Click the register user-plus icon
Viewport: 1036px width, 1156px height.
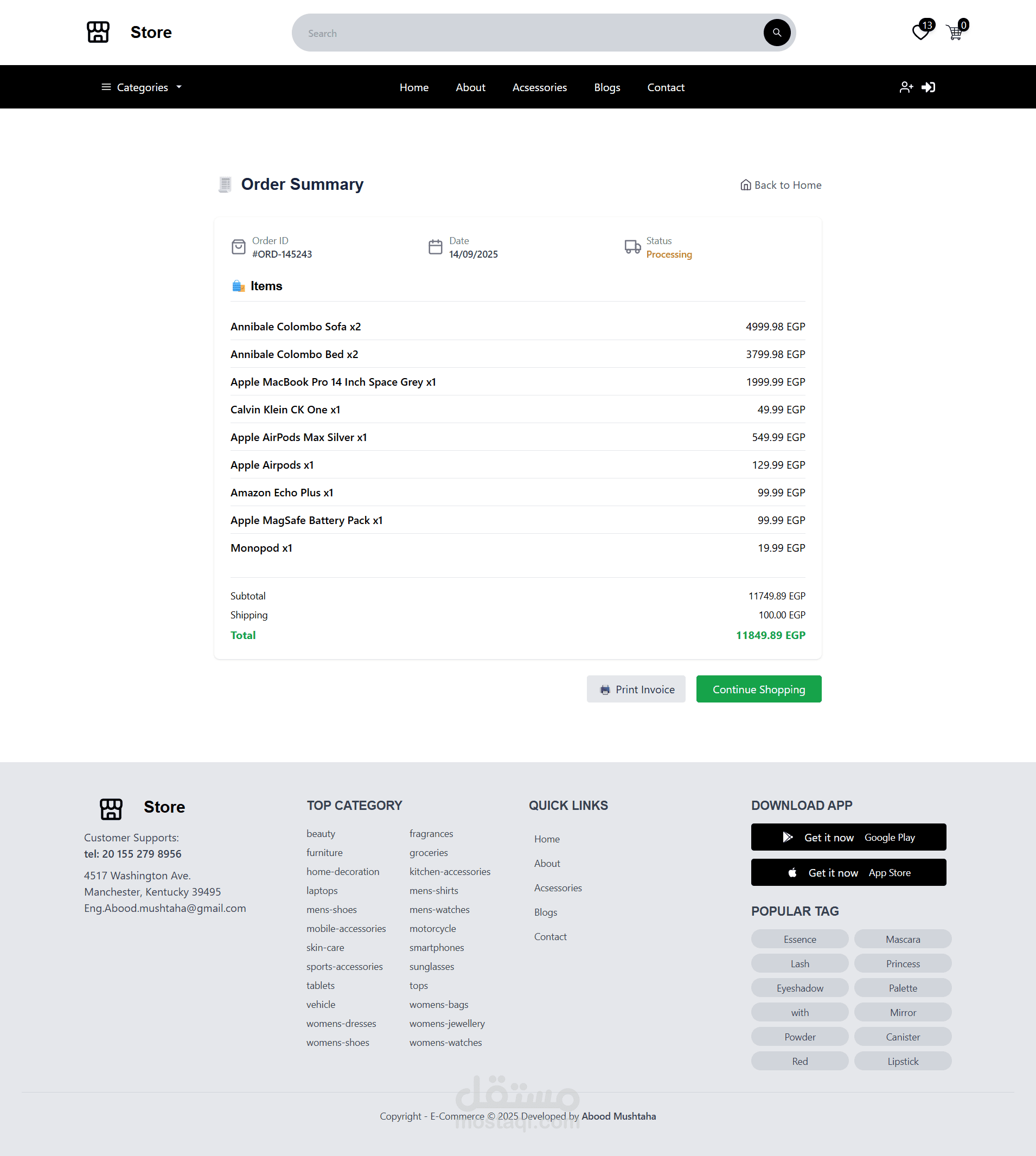(x=906, y=87)
